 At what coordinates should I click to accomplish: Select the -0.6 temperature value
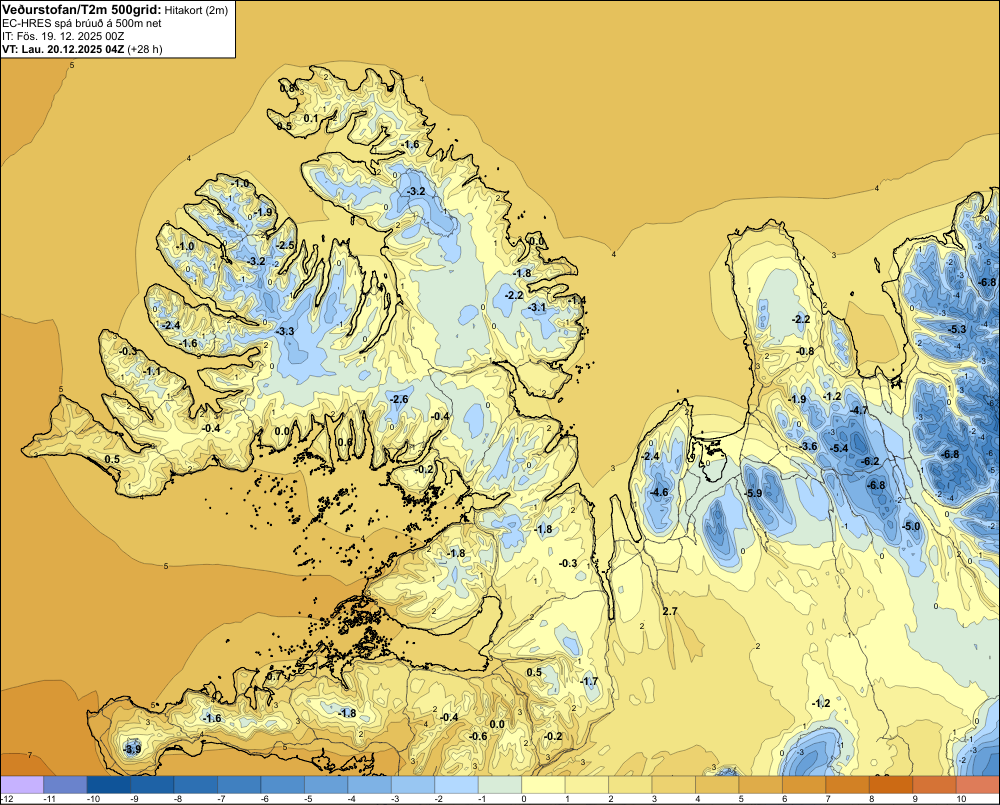pos(478,736)
